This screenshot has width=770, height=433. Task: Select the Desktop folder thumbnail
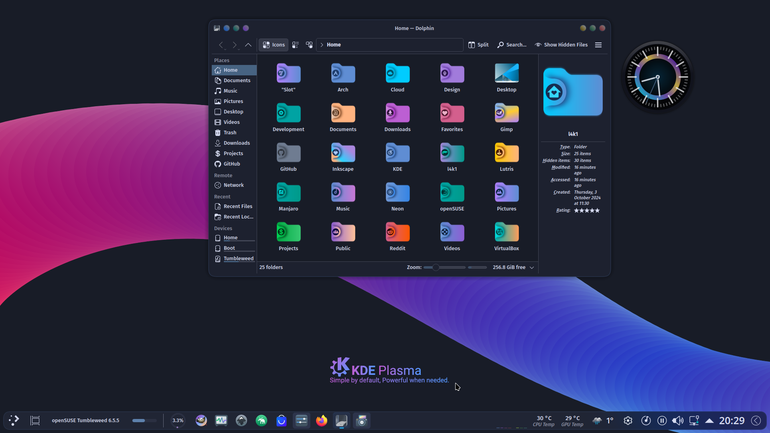pyautogui.click(x=506, y=73)
